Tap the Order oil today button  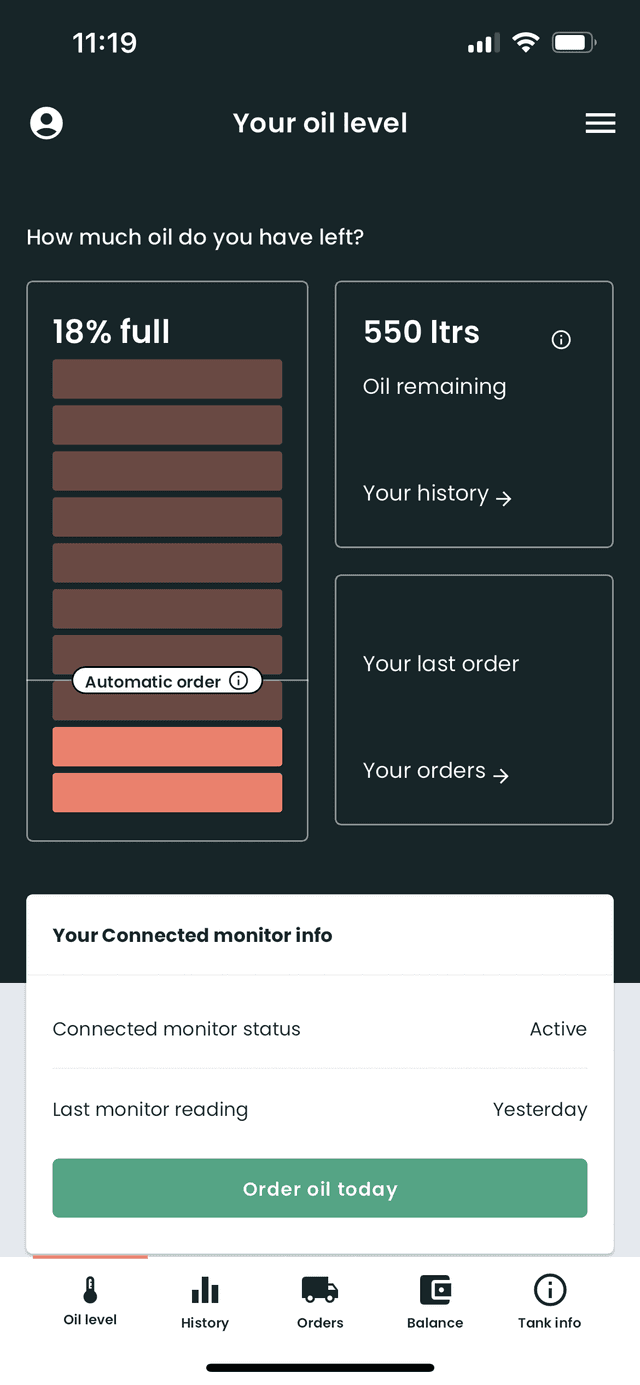tap(320, 1189)
